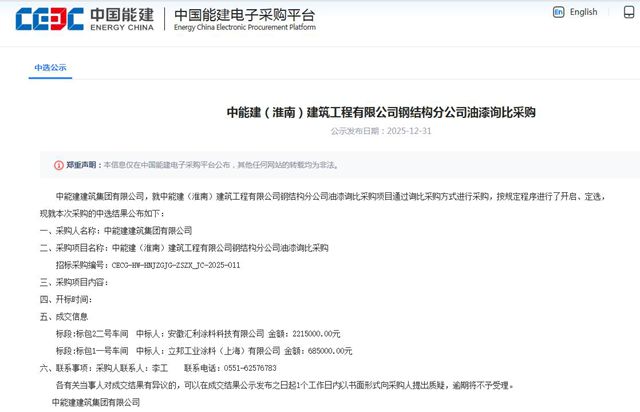Click the 三、采购项目内容 line
The image size is (640, 412).
coord(74,282)
